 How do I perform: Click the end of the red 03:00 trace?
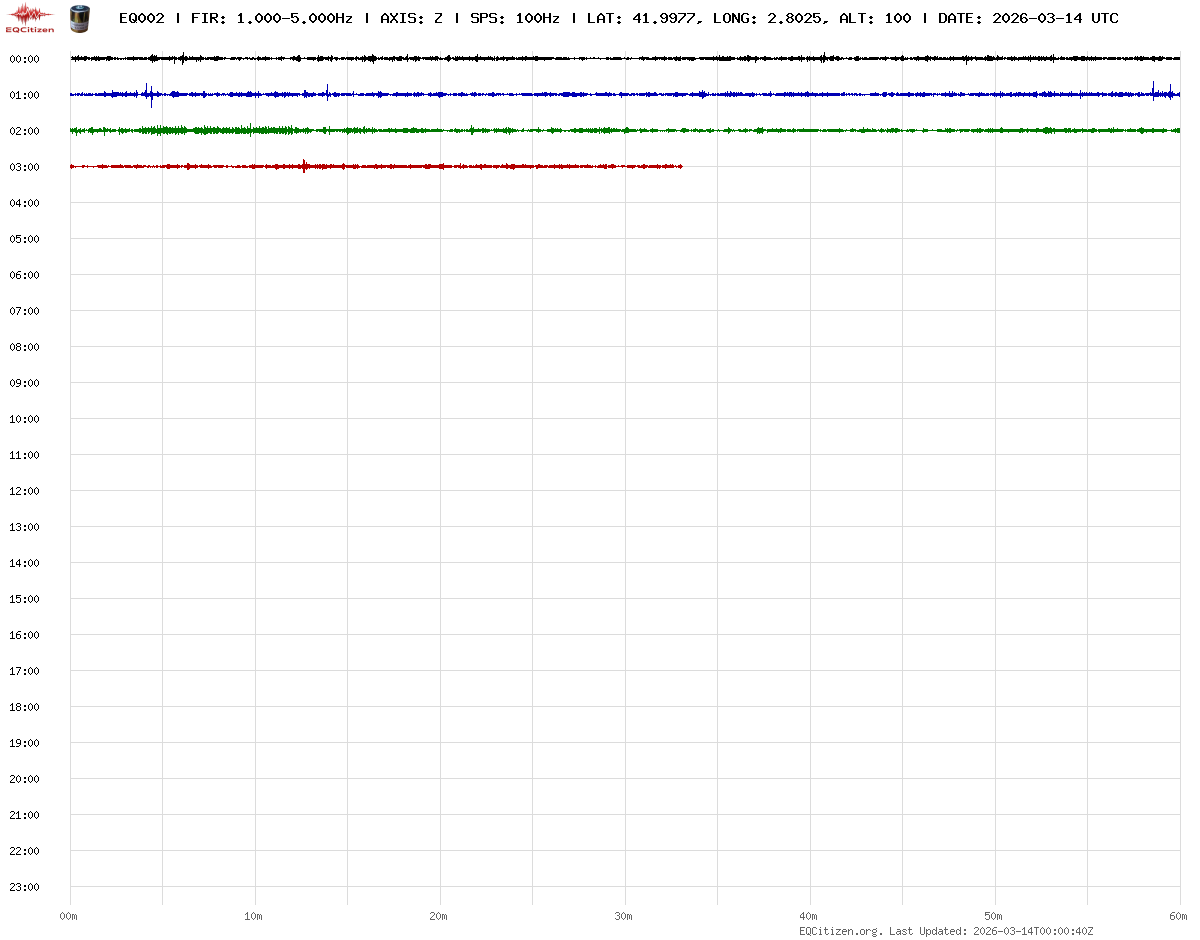click(x=681, y=166)
